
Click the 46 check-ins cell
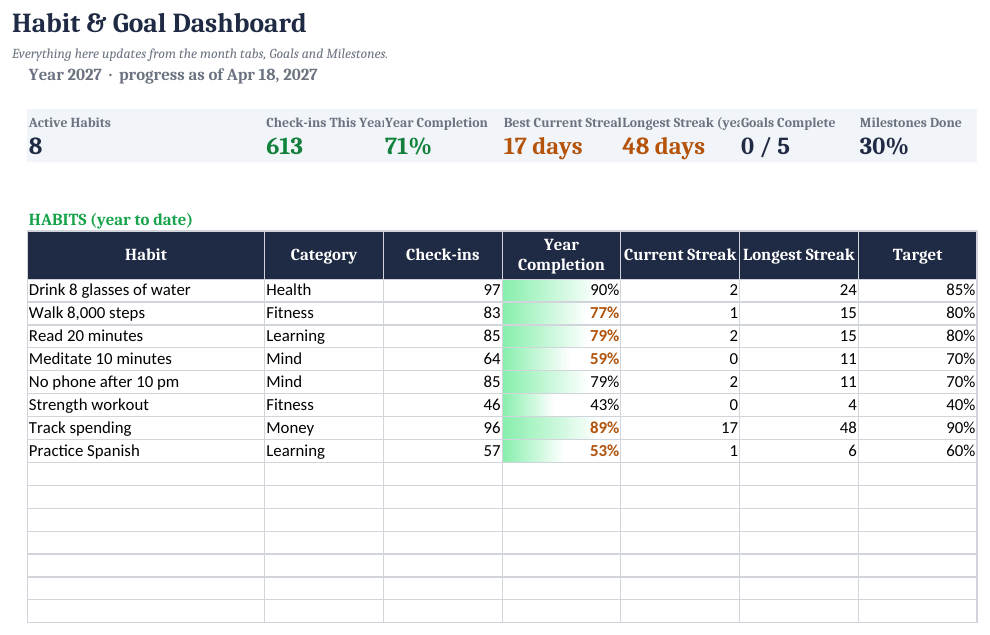(x=443, y=405)
